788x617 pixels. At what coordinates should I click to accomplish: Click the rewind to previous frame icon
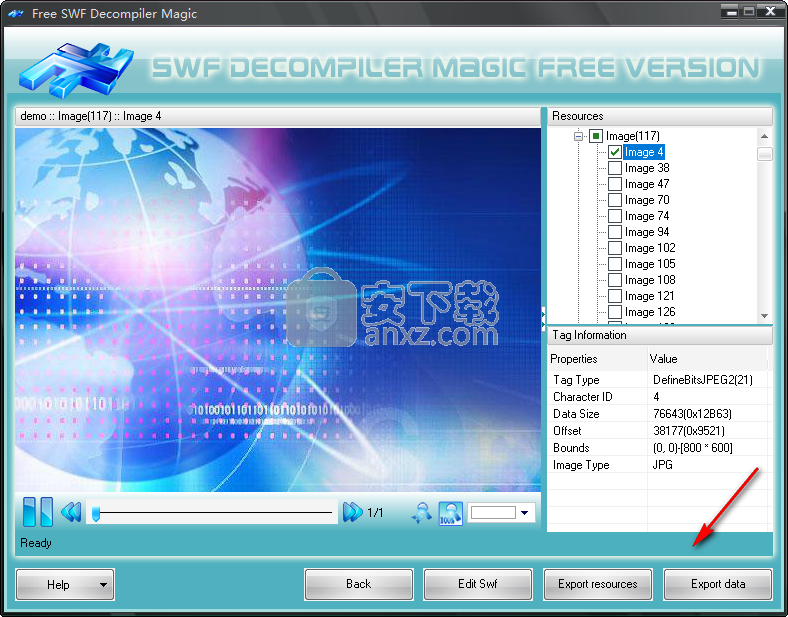click(71, 512)
